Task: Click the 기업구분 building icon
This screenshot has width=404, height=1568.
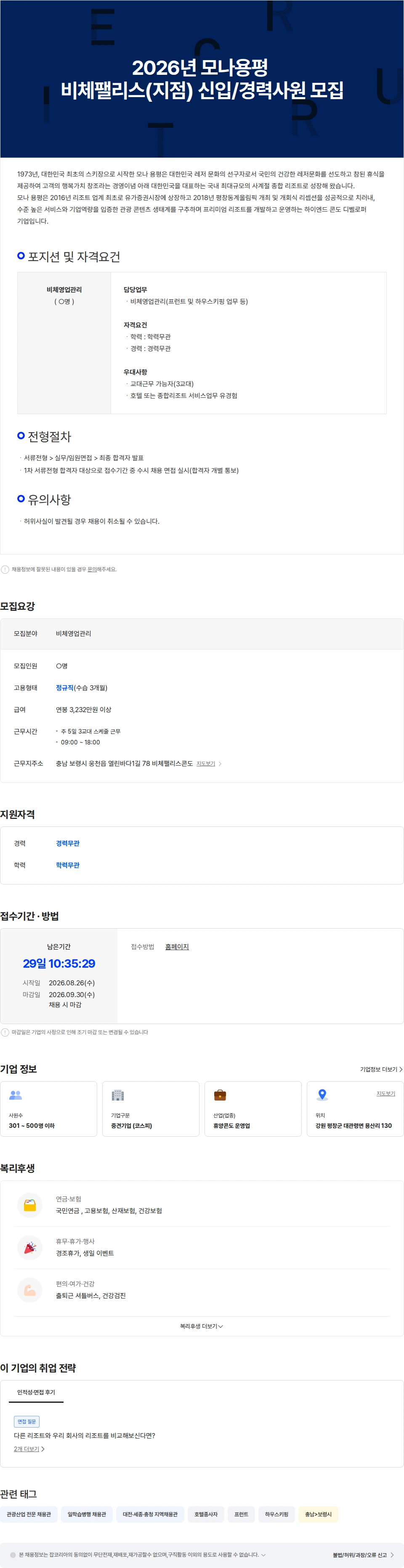Action: click(x=117, y=1095)
